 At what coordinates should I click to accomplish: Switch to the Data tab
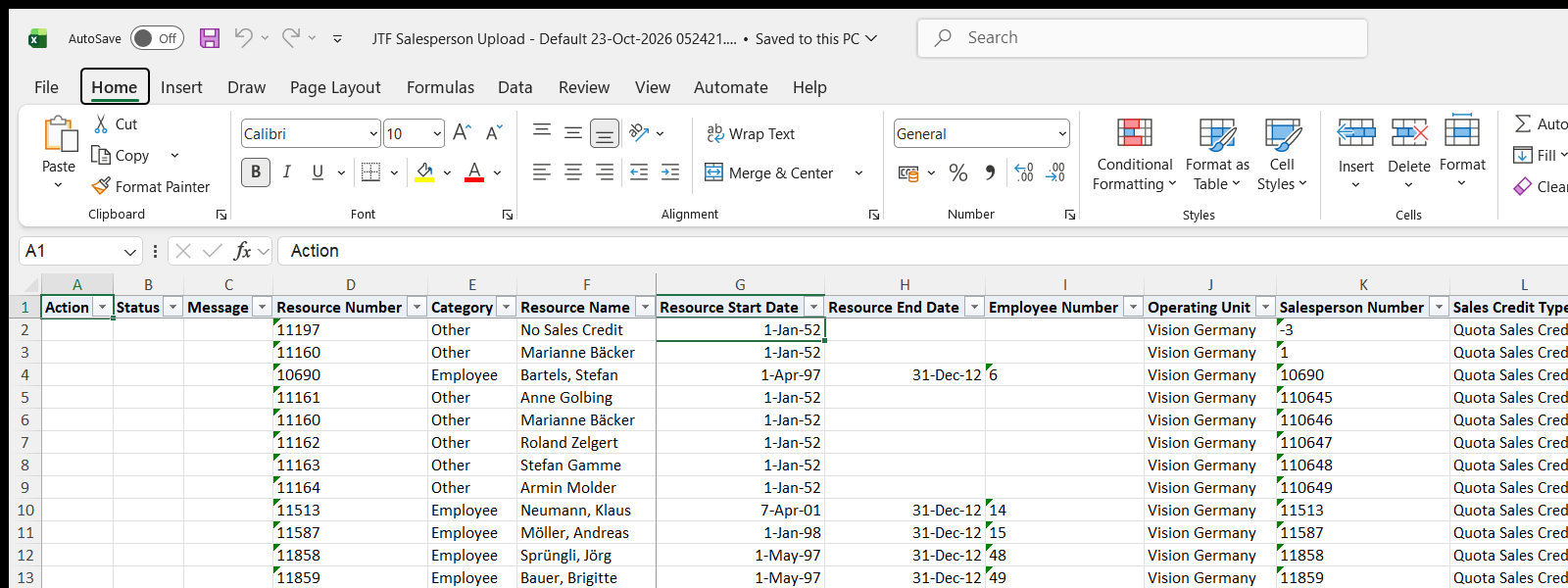(x=515, y=87)
